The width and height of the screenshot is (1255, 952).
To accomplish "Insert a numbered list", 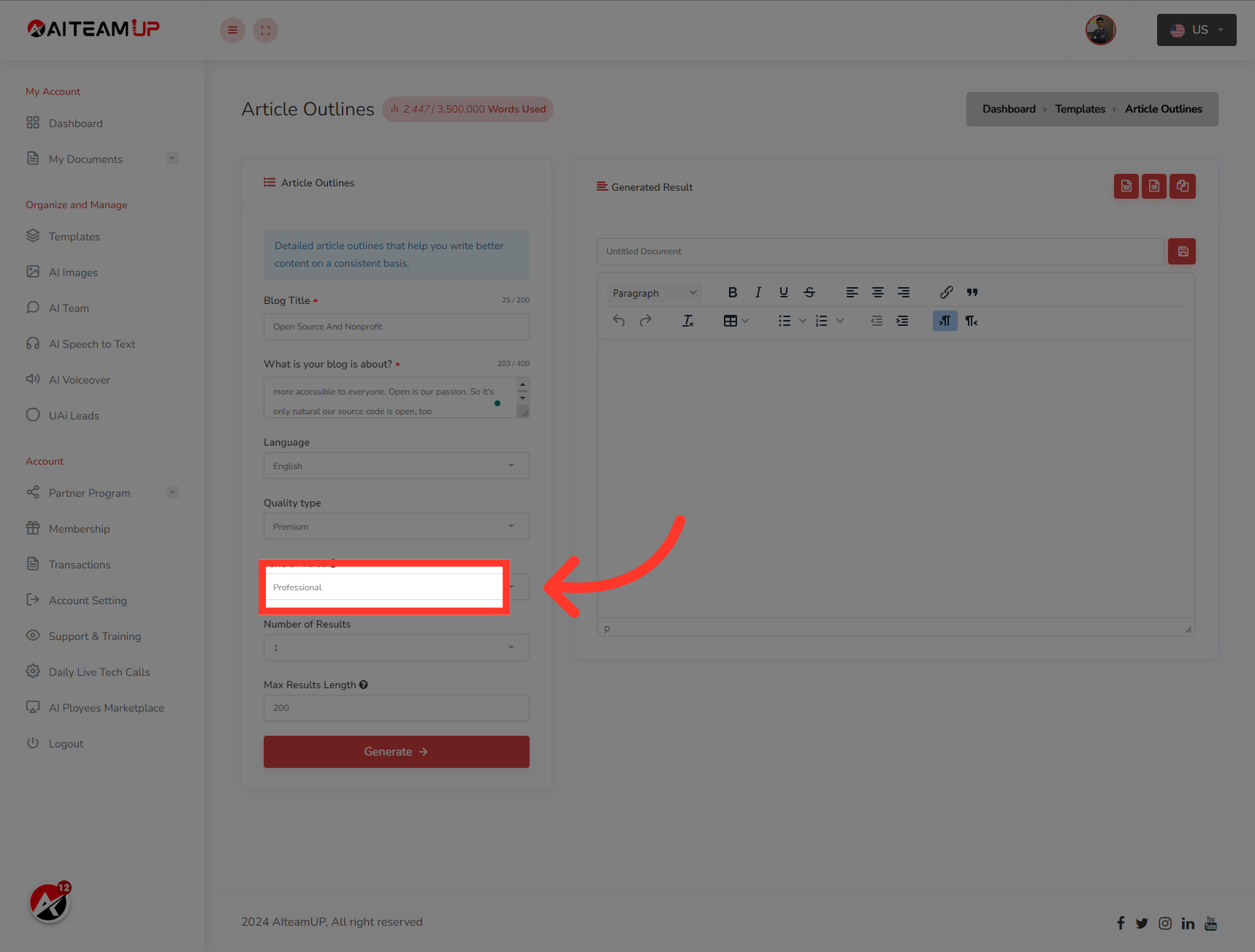I will coord(822,321).
